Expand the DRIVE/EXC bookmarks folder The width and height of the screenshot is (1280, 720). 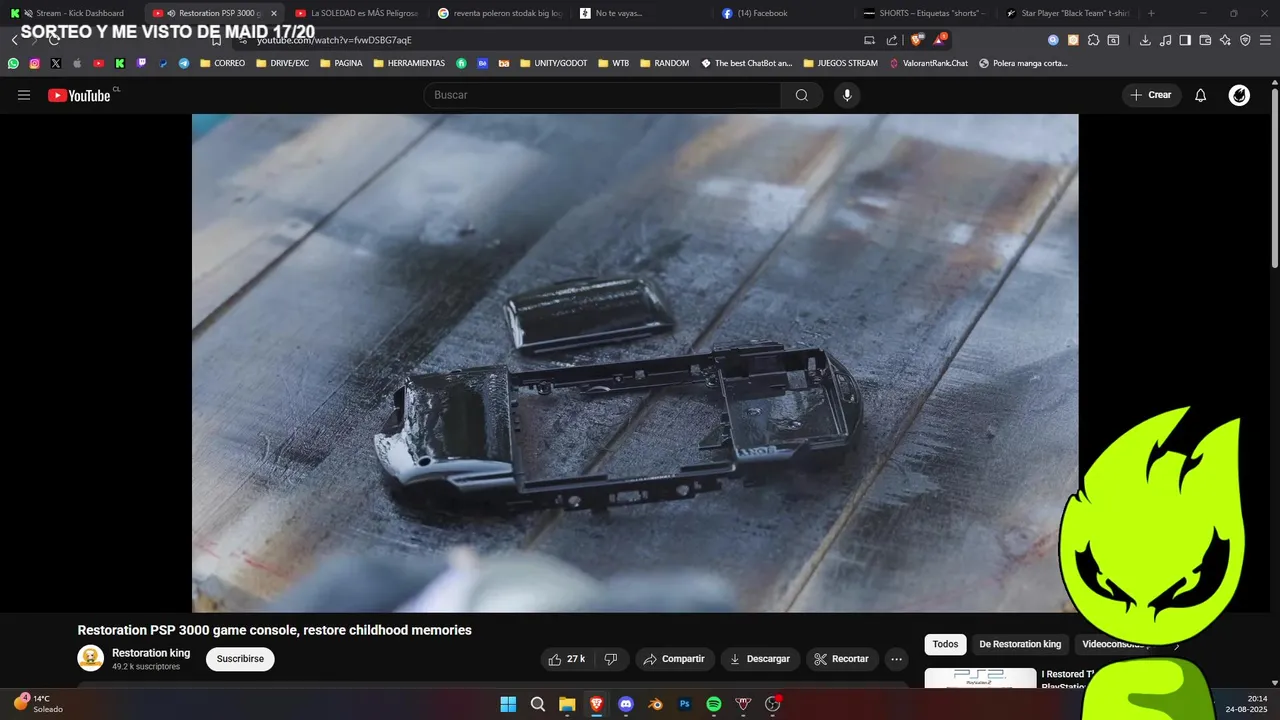tap(282, 63)
